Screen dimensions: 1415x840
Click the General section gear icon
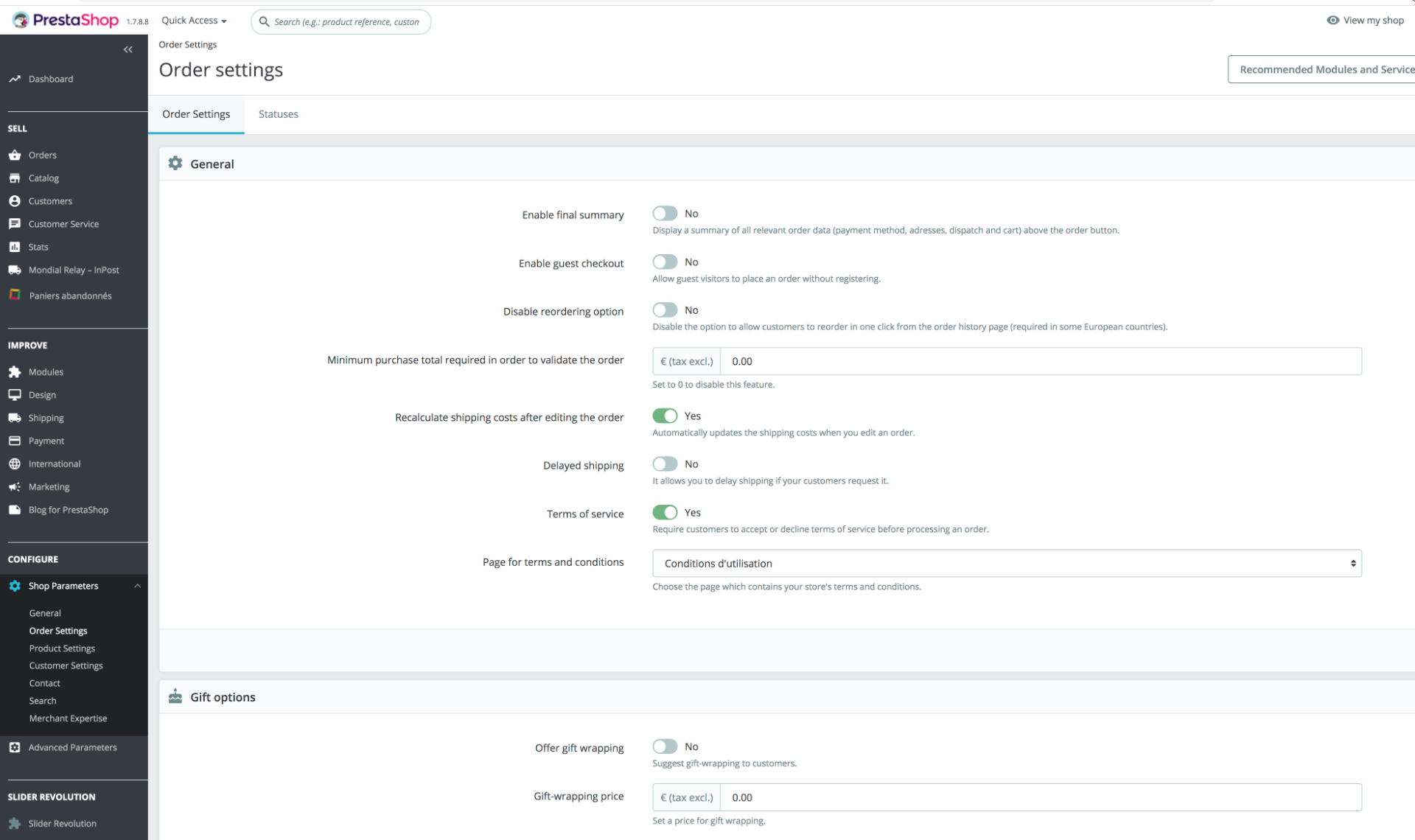point(175,163)
